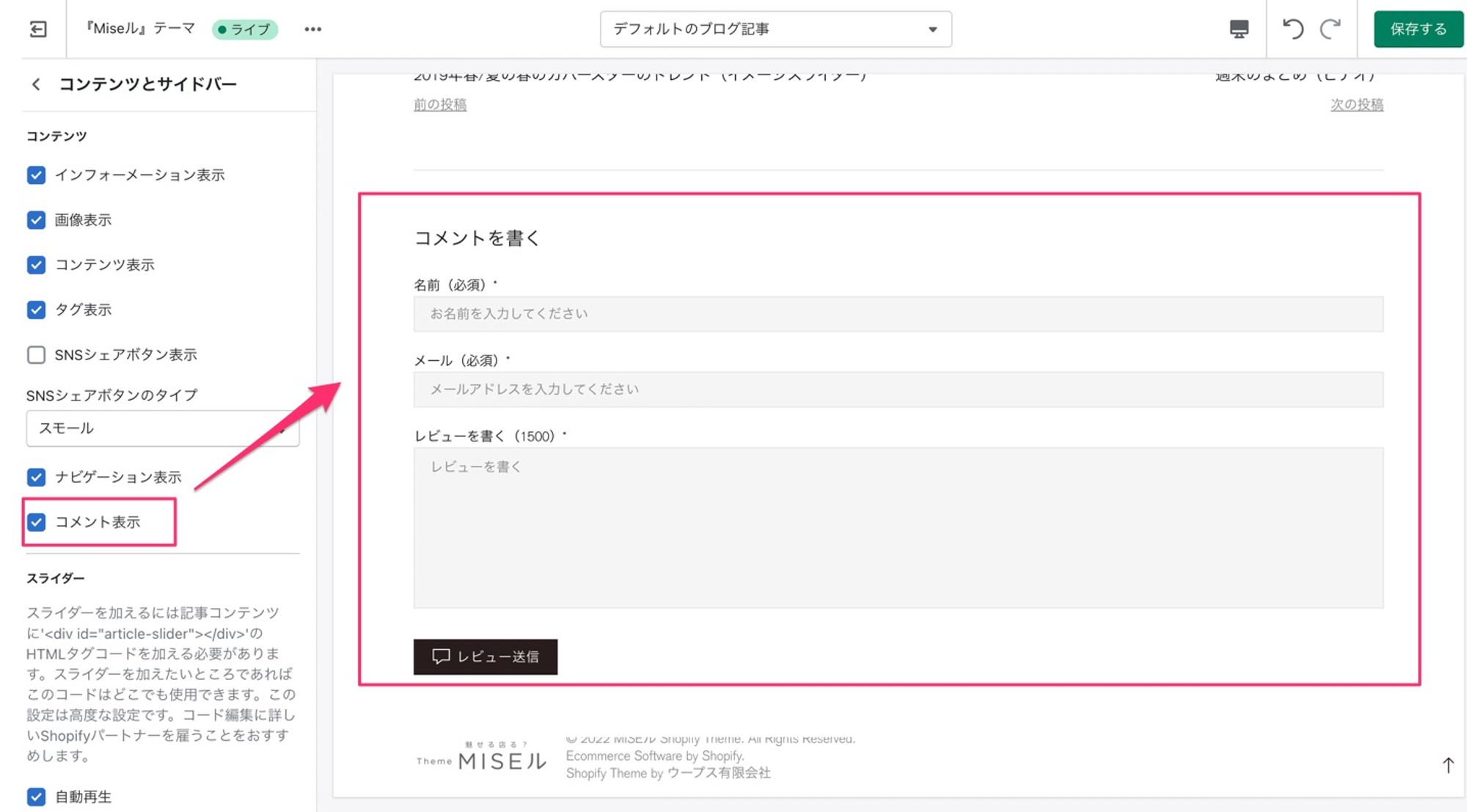
Task: Follow the 次の投稿 link
Action: click(1357, 105)
